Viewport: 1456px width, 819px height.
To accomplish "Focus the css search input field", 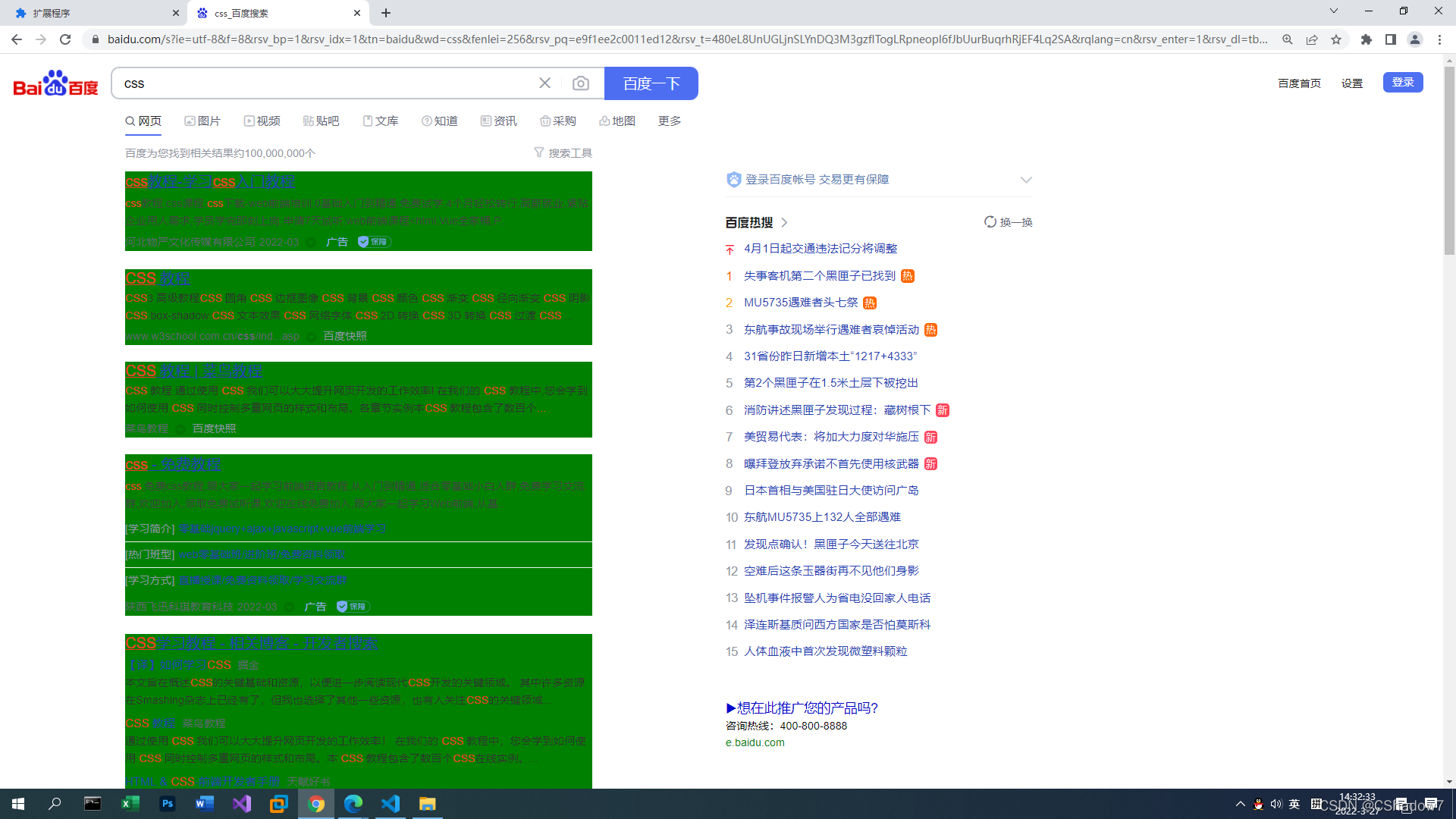I will (326, 83).
